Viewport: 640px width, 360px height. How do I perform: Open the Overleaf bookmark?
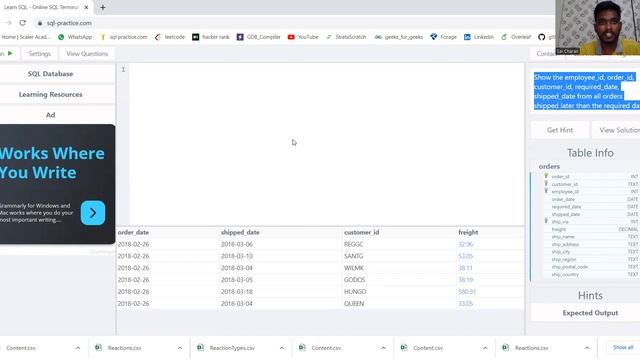[x=516, y=37]
